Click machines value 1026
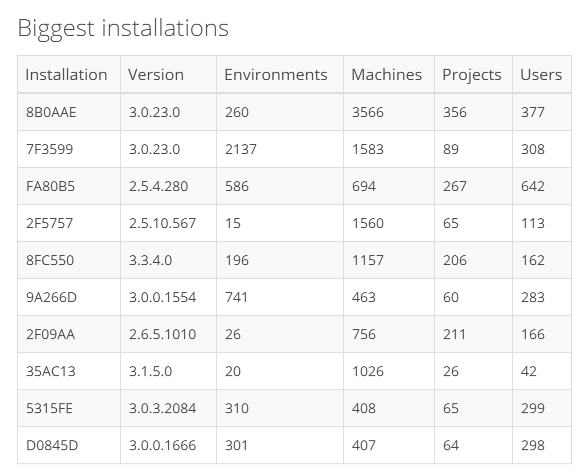583x472 pixels. pyautogui.click(x=368, y=371)
